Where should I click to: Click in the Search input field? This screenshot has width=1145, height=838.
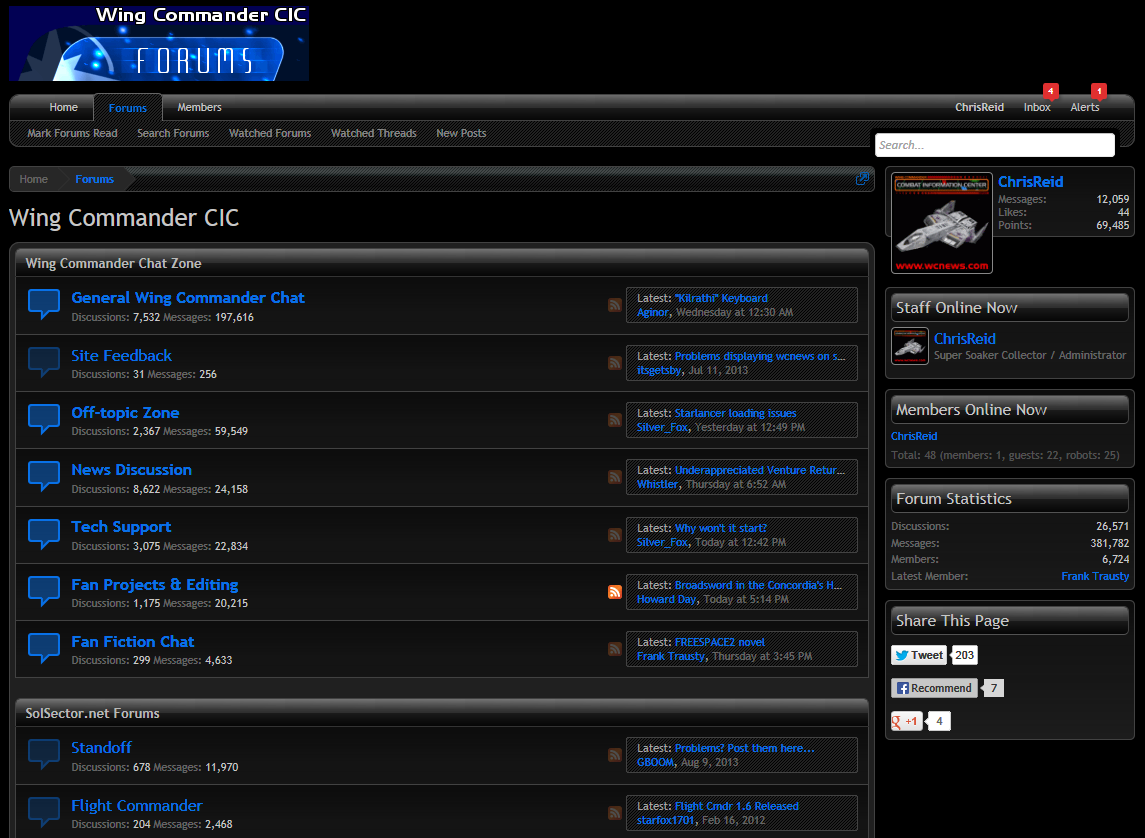click(994, 145)
